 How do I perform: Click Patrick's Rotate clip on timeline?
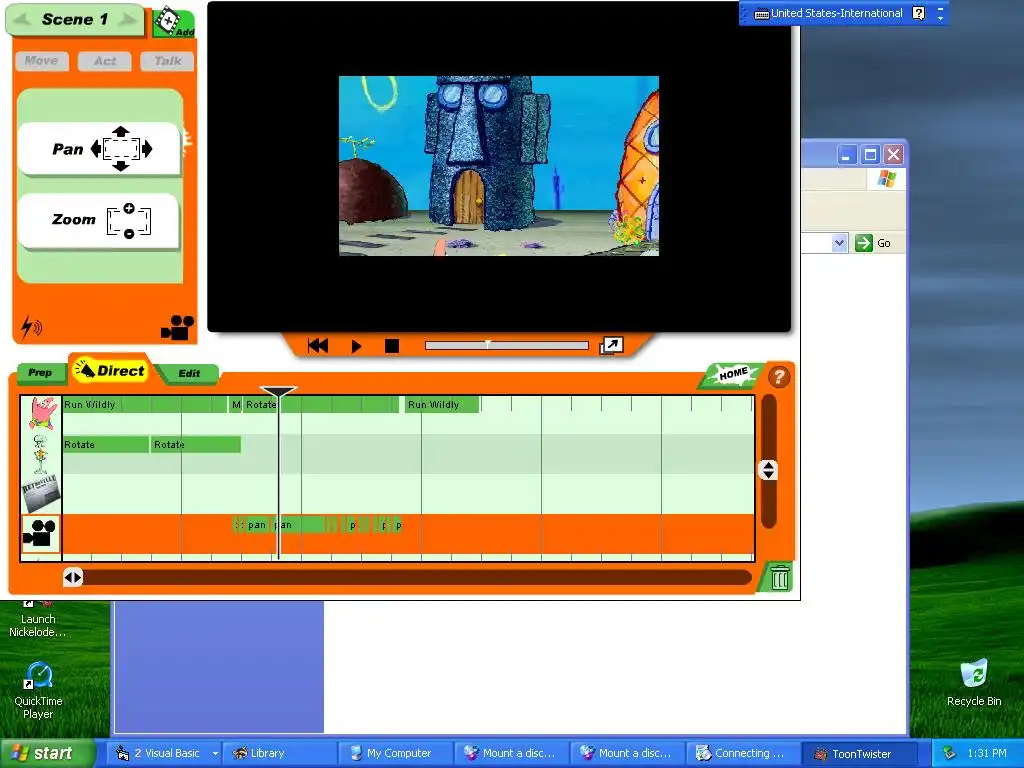tap(321, 405)
